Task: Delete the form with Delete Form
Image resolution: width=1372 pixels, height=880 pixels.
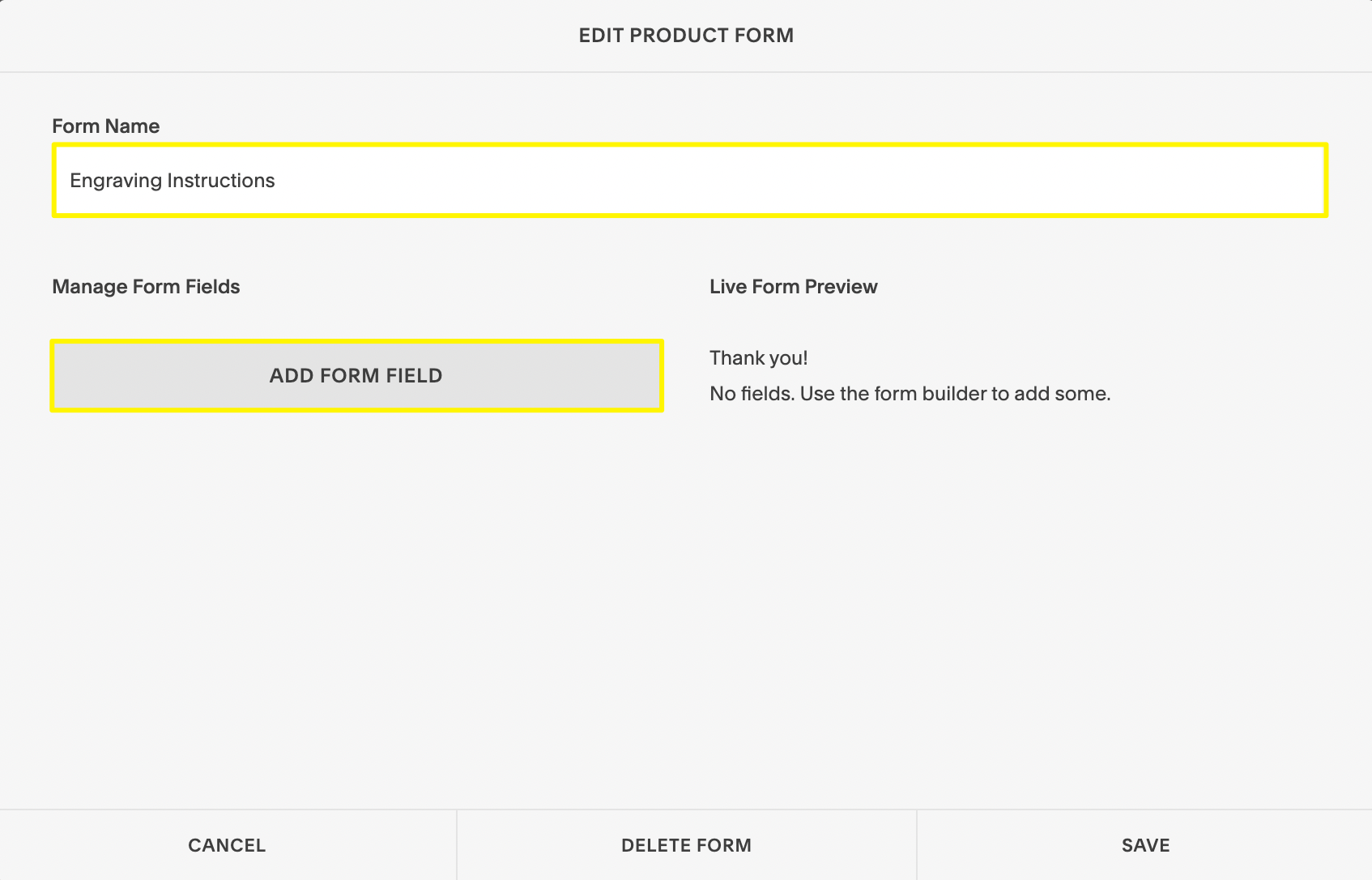Action: 686,845
